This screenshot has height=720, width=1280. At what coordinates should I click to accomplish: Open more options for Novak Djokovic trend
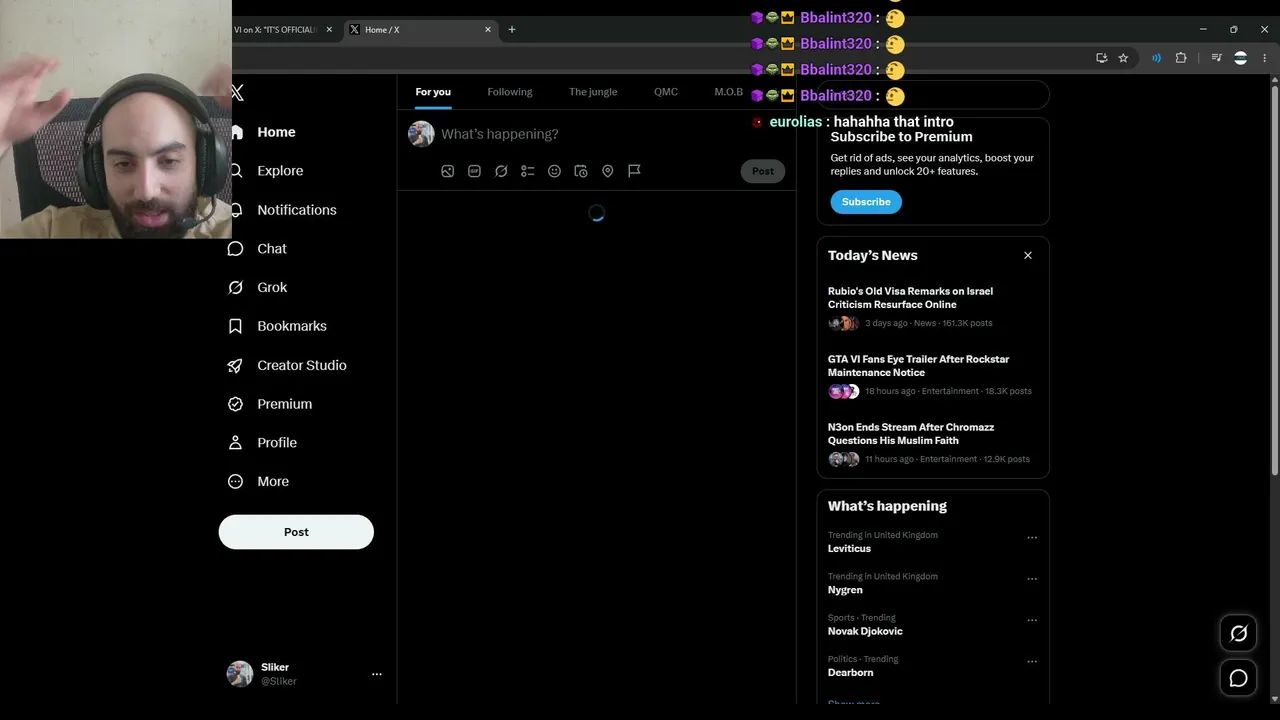pyautogui.click(x=1032, y=620)
